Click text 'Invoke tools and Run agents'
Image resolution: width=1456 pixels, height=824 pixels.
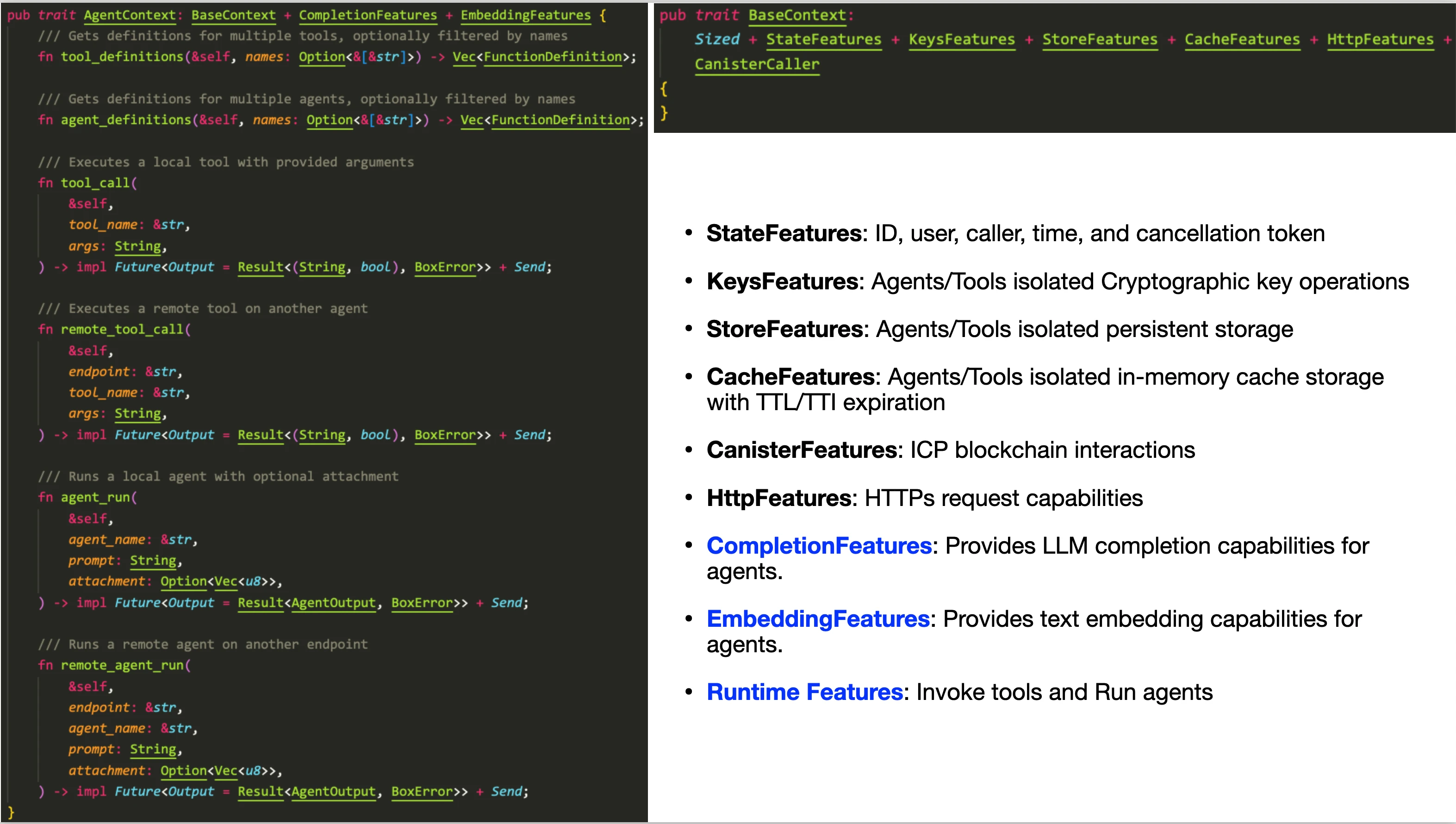(x=1064, y=692)
